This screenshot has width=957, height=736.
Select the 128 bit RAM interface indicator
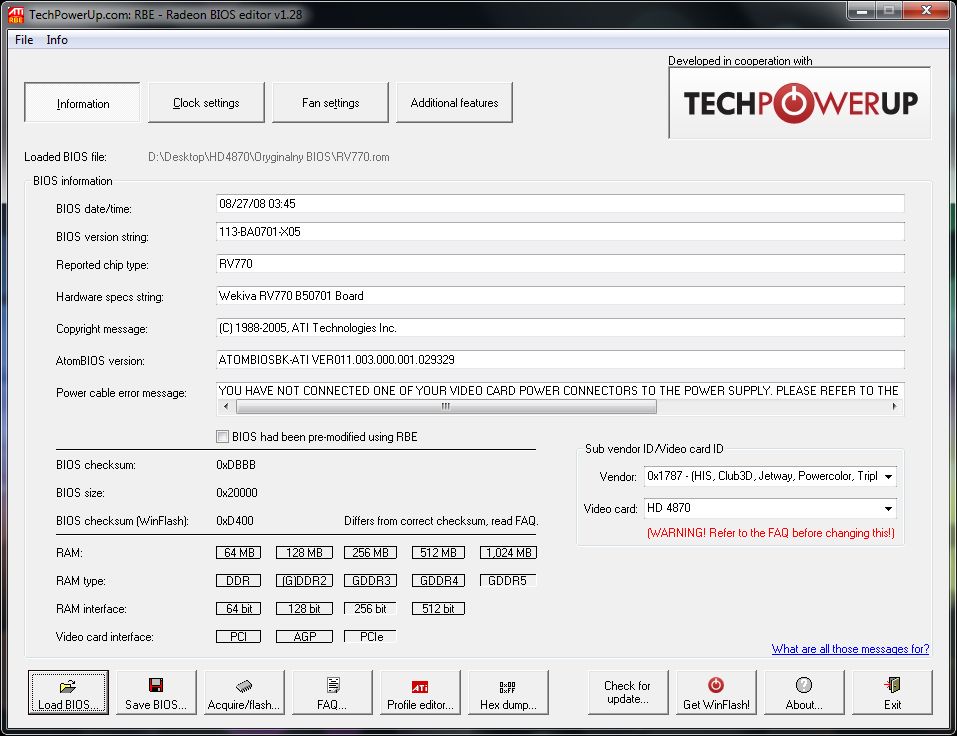point(305,609)
